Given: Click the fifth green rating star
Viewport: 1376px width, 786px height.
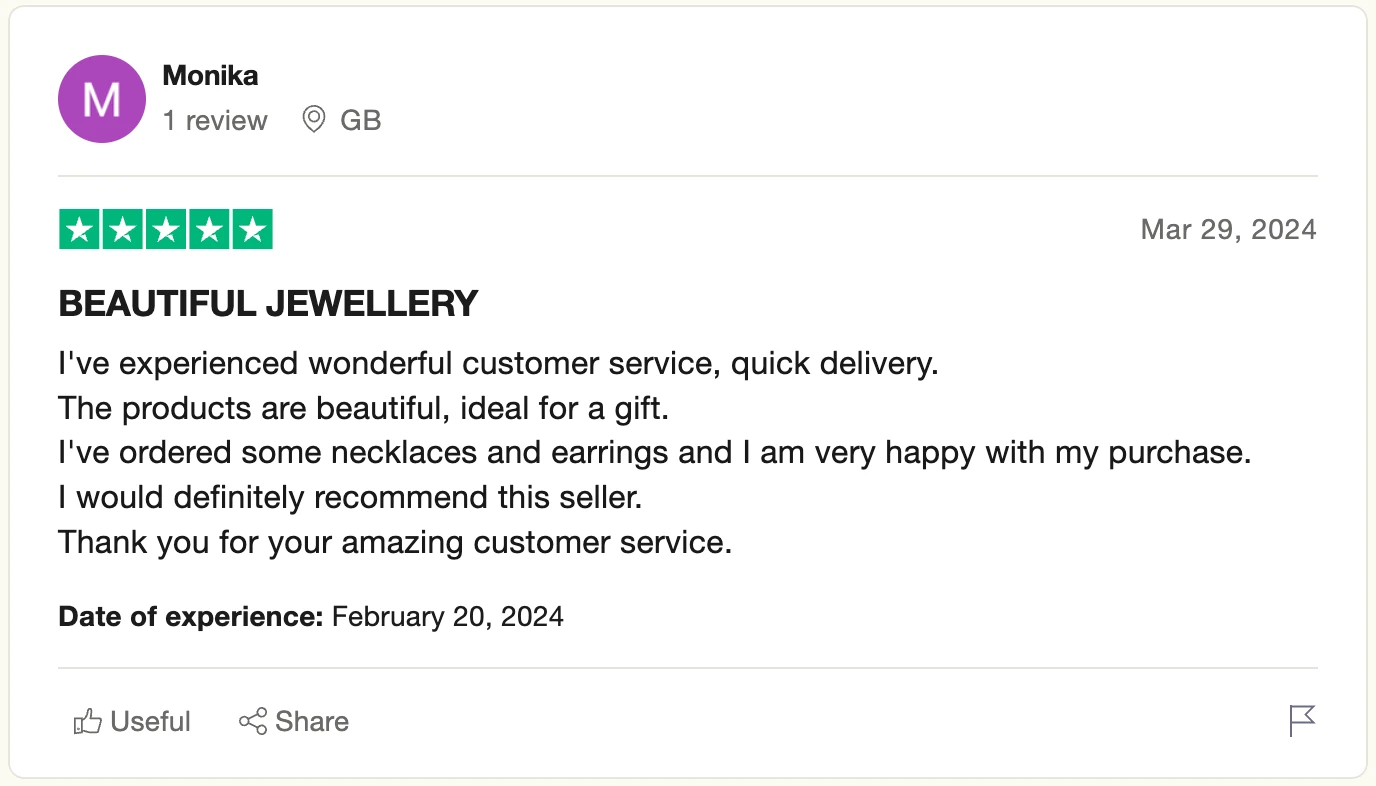Looking at the screenshot, I should click(252, 230).
